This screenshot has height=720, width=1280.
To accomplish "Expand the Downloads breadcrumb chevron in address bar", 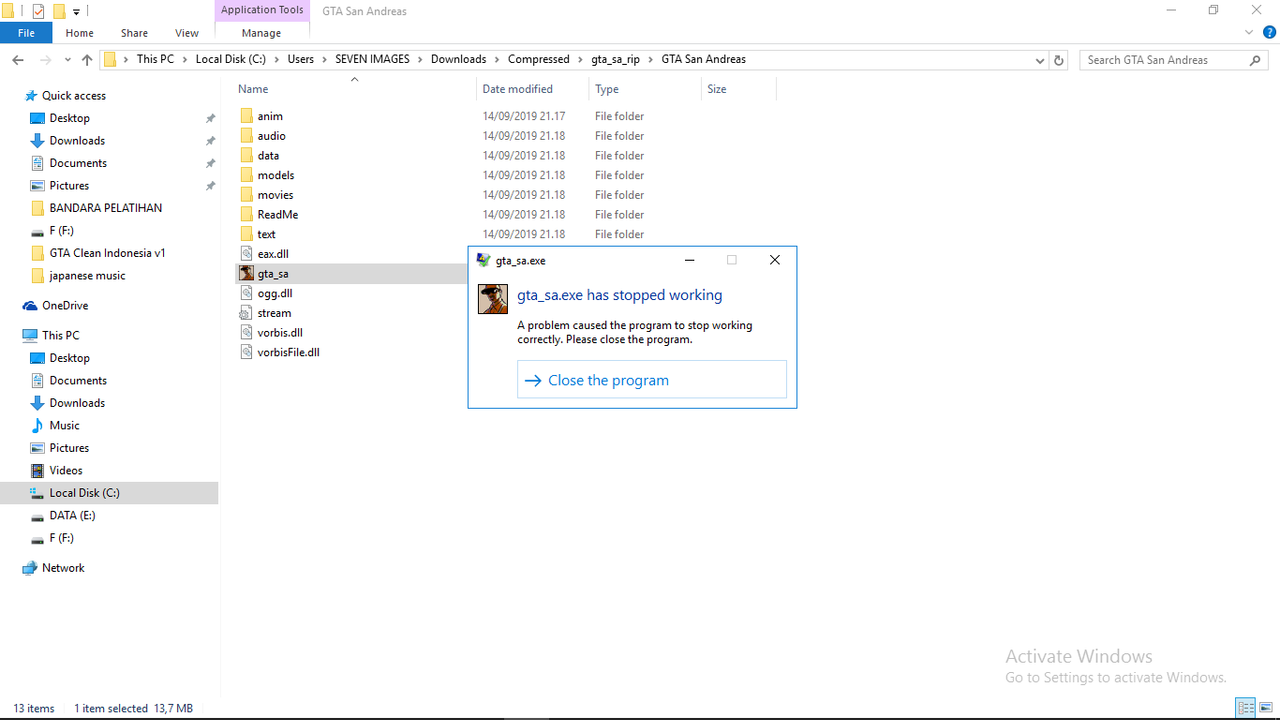I will click(497, 60).
